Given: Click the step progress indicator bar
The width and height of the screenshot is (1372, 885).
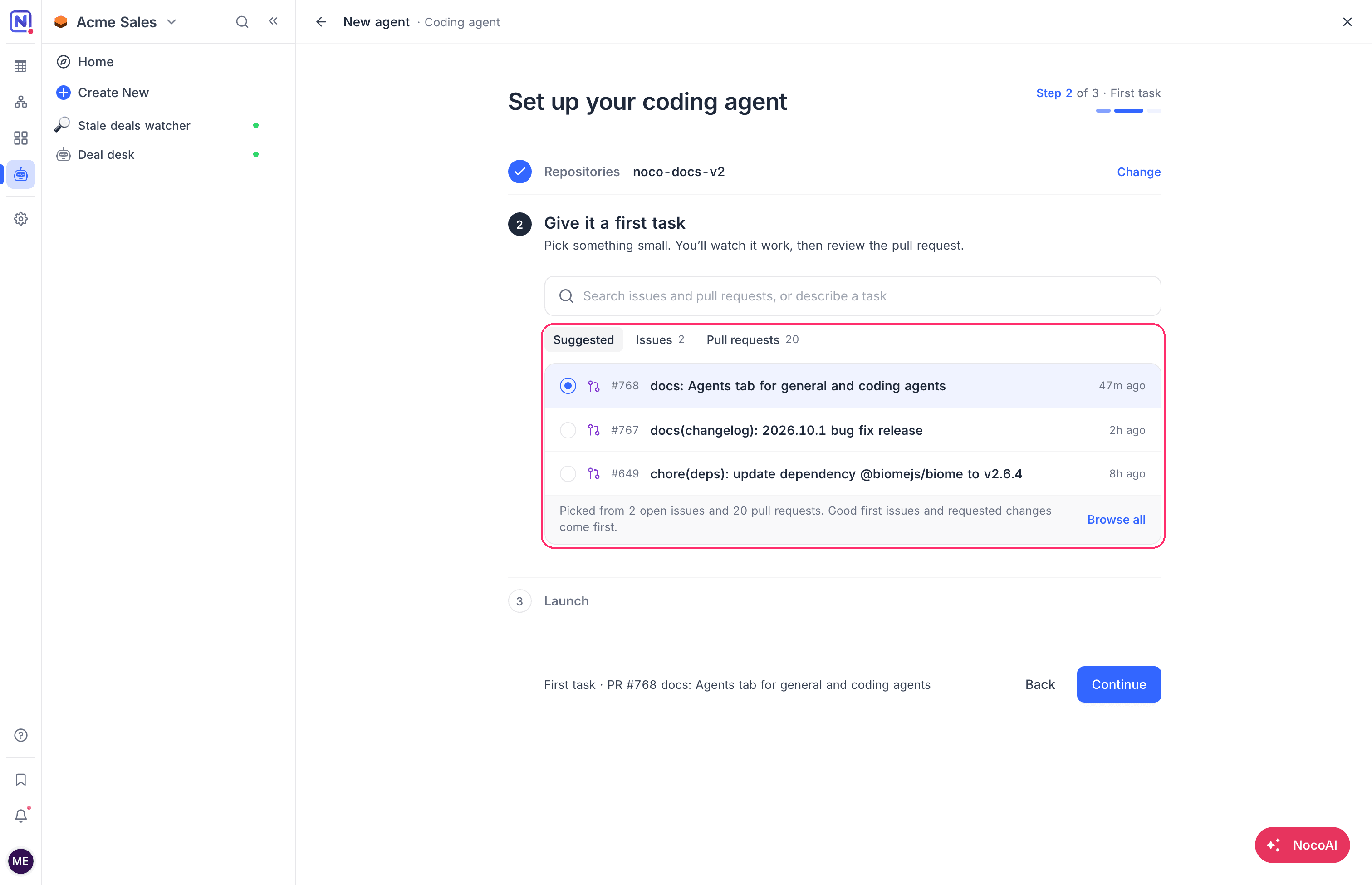Looking at the screenshot, I should 1128,110.
